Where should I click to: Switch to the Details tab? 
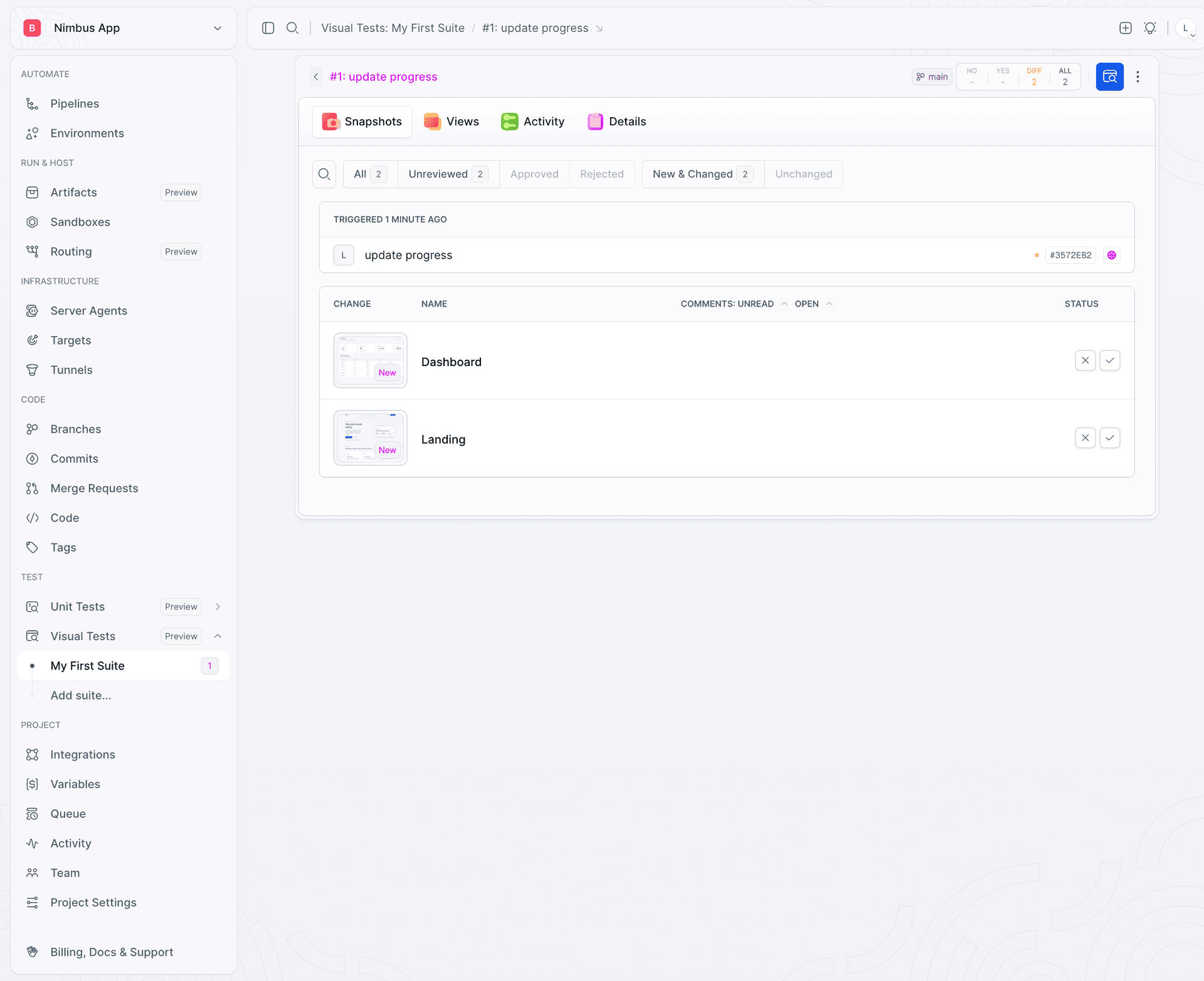pos(617,122)
